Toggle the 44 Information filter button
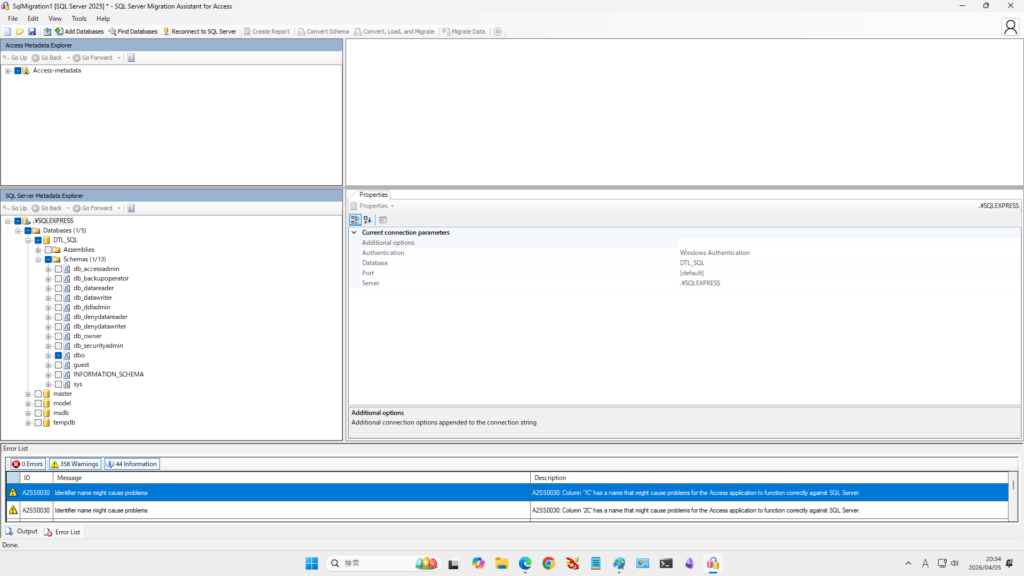This screenshot has width=1024, height=576. pos(132,464)
